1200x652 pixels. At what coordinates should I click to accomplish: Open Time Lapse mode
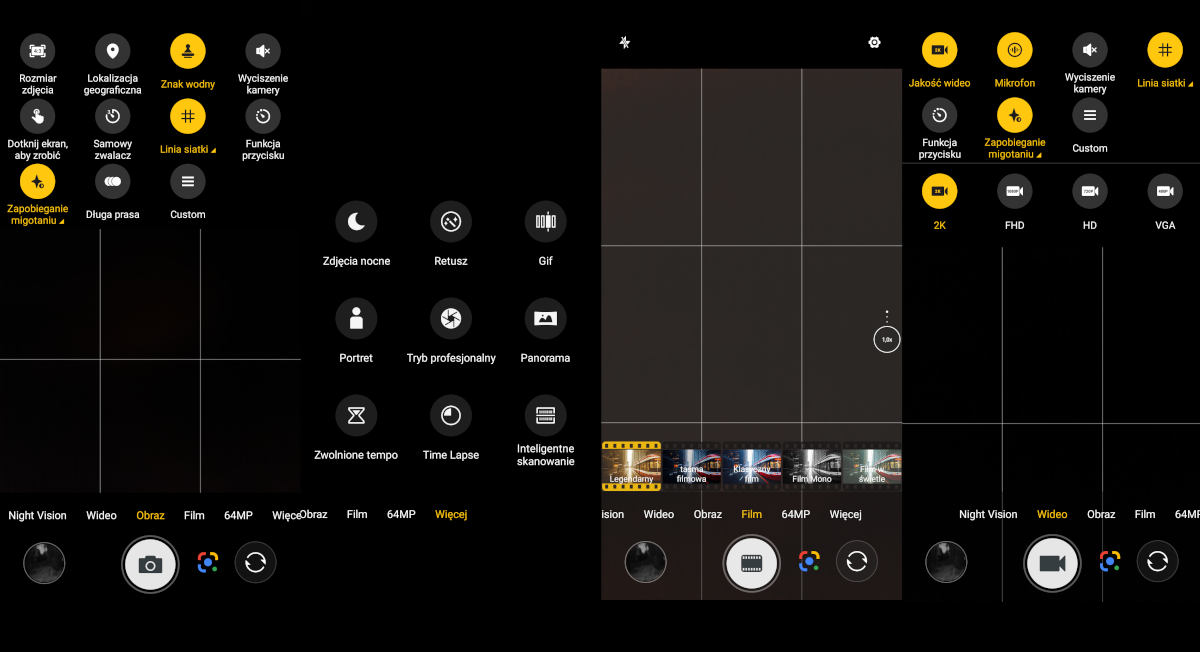coord(451,416)
